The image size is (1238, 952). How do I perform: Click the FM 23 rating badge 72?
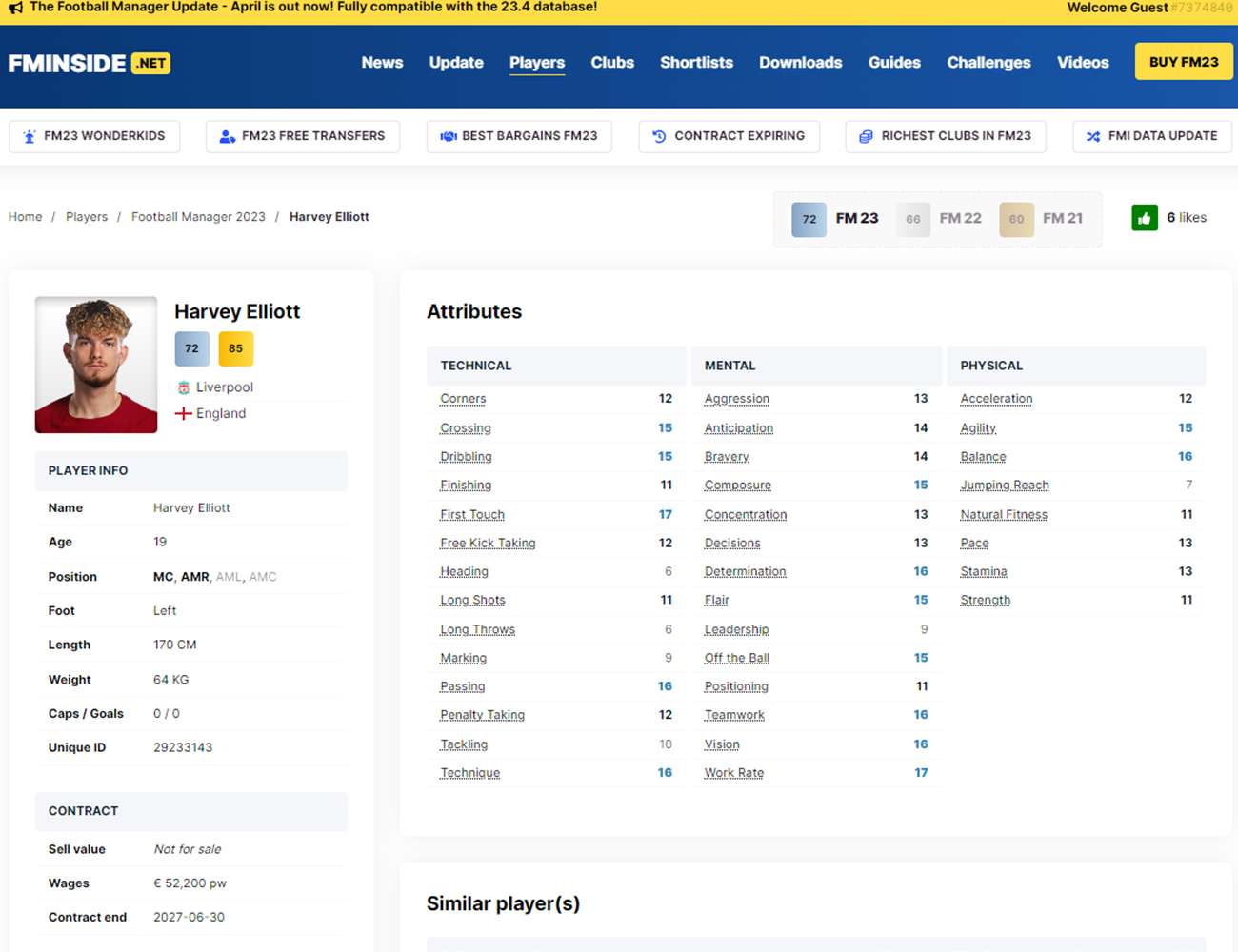coord(809,219)
